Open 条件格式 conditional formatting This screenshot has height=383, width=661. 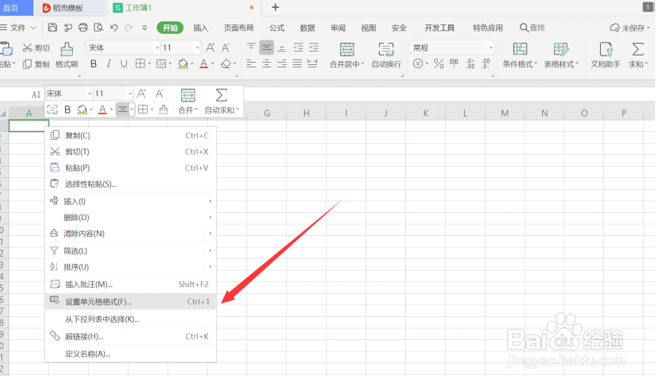520,55
